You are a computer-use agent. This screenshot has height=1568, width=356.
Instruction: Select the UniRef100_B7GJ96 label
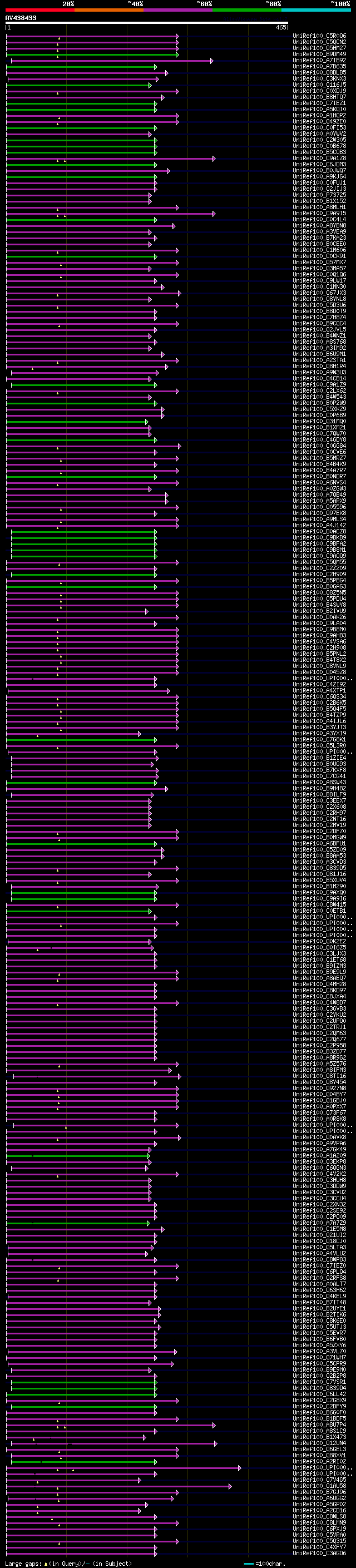pos(319,1492)
